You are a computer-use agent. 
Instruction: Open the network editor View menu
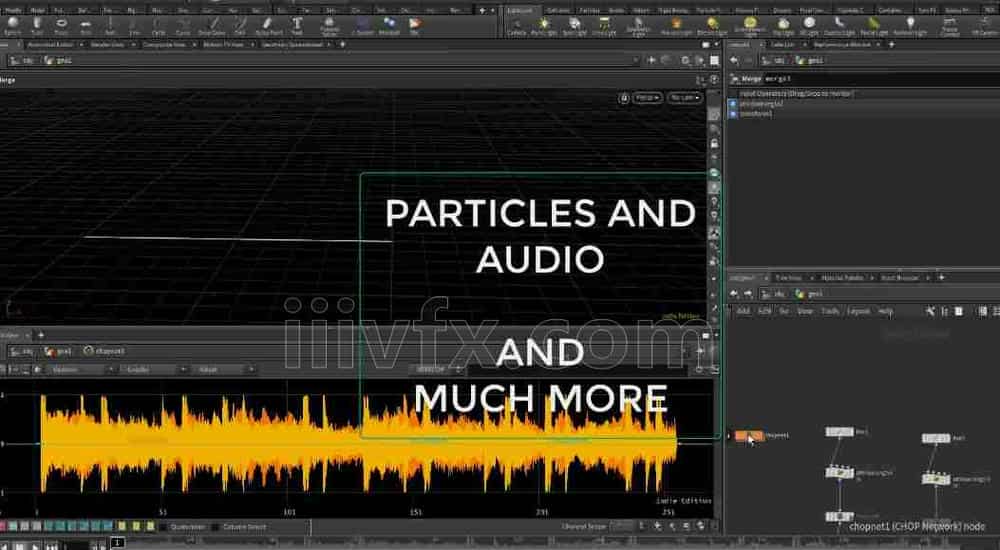coord(805,311)
